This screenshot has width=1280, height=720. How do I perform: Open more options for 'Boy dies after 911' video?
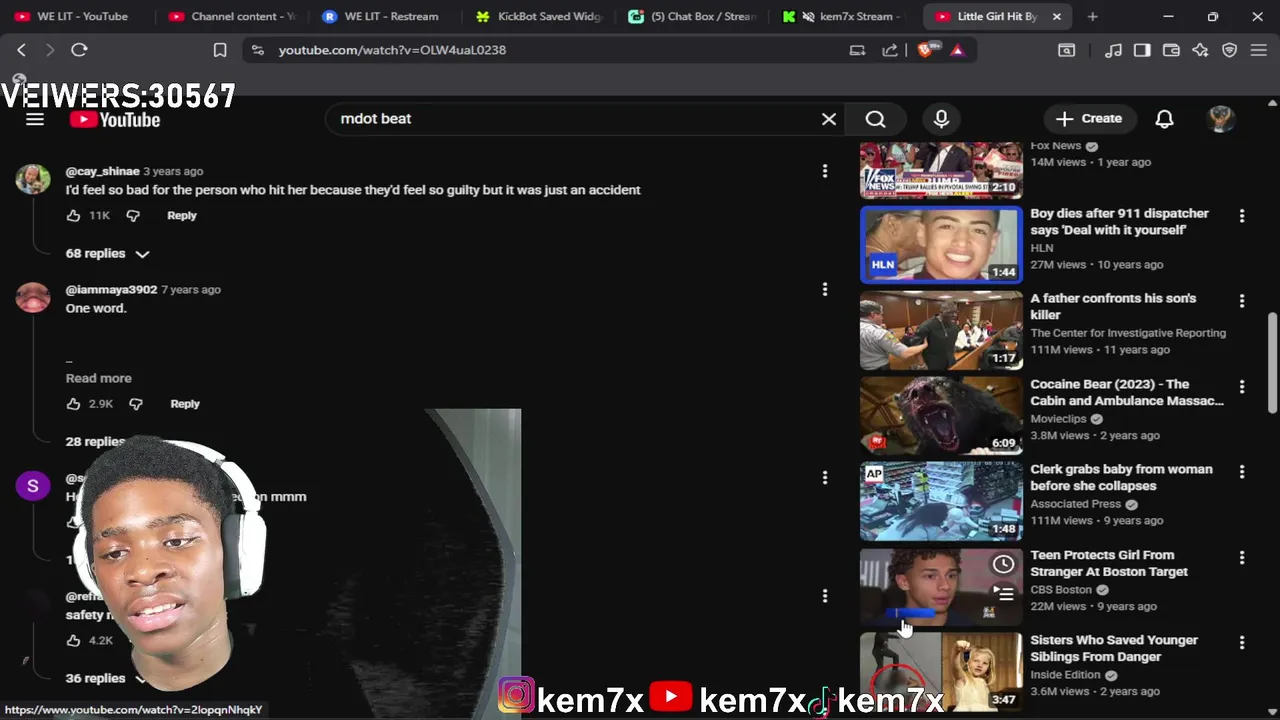(1242, 215)
